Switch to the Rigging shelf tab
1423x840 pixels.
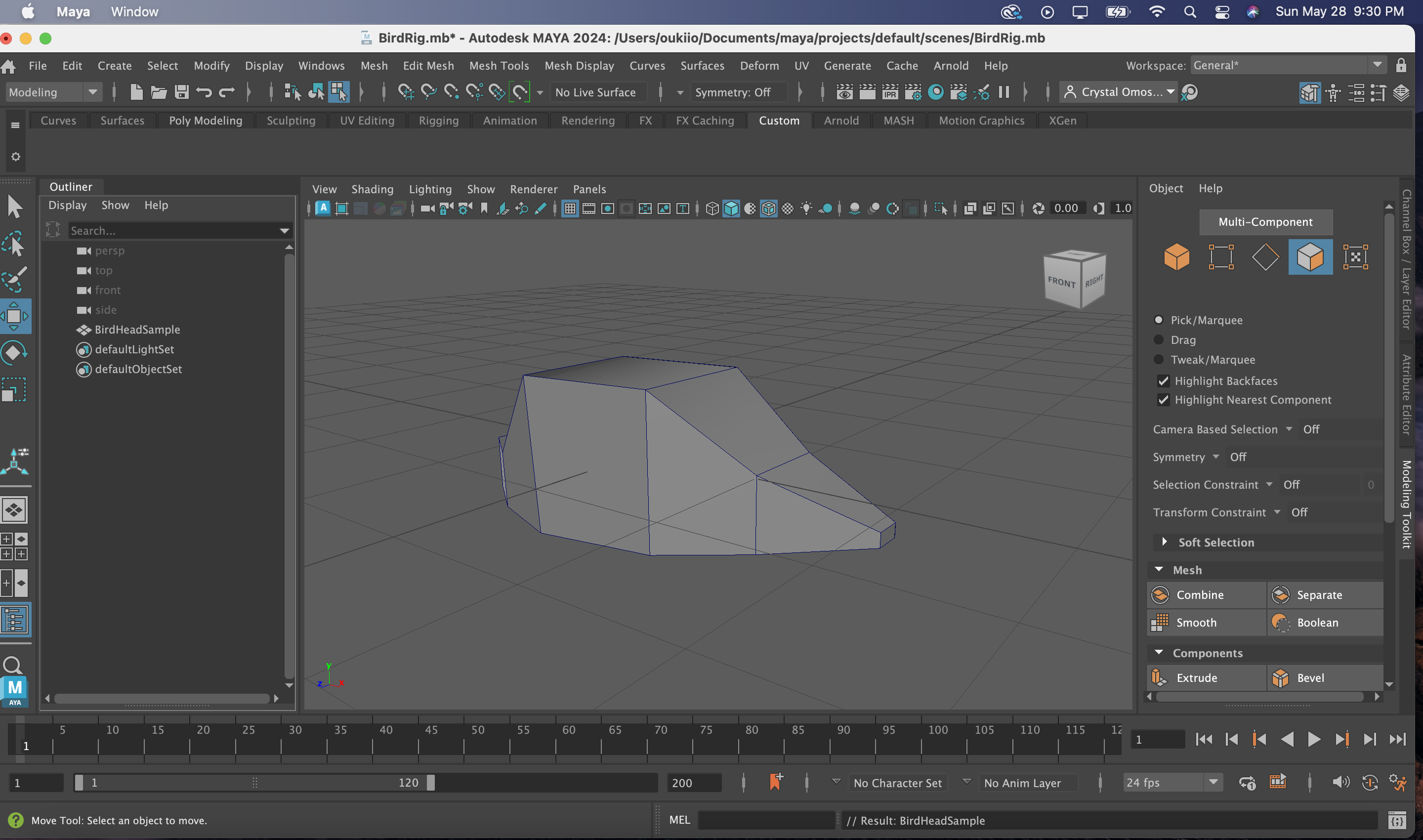click(x=438, y=121)
